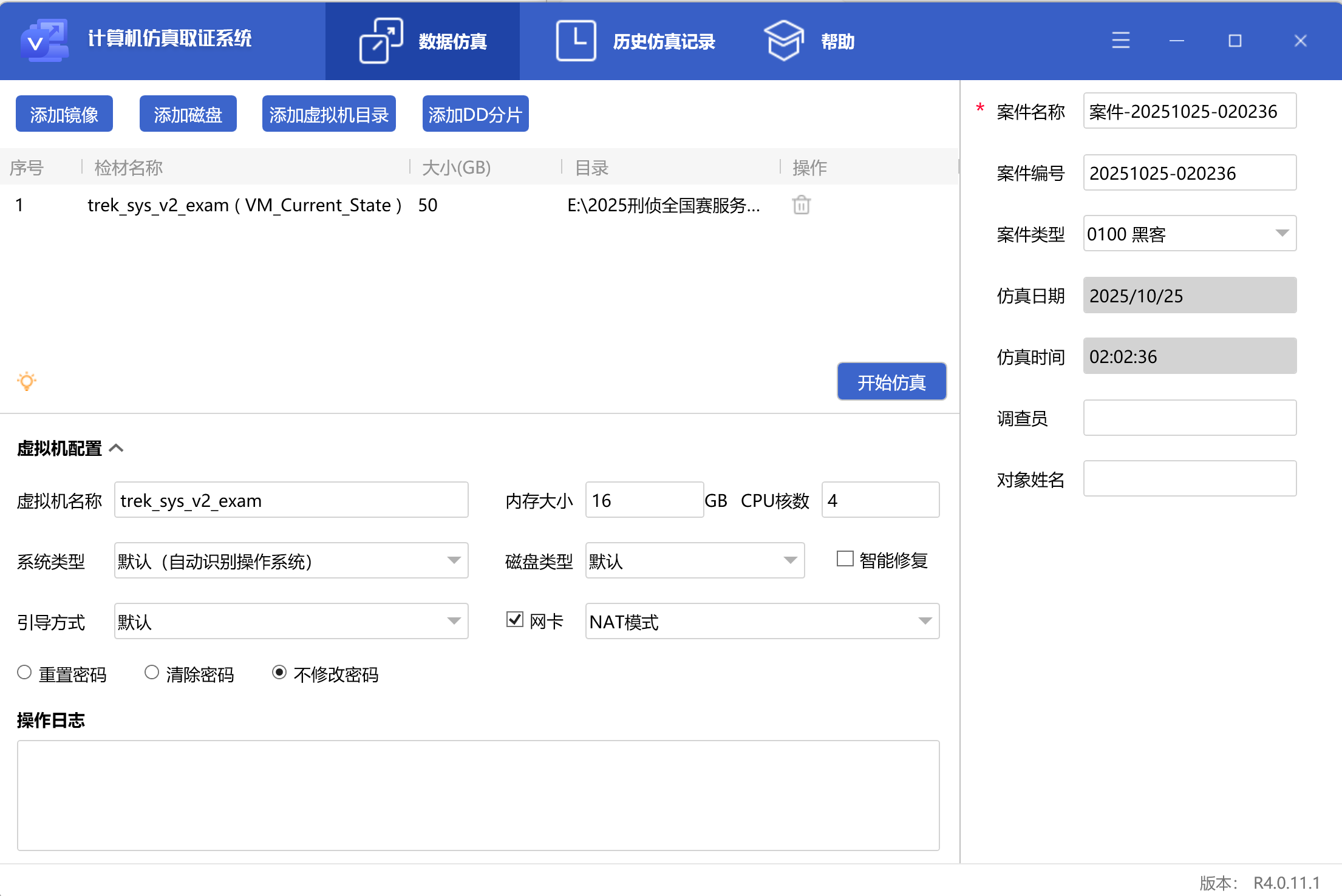Click the trash icon for trek_sys_v2_exam row

coord(801,205)
